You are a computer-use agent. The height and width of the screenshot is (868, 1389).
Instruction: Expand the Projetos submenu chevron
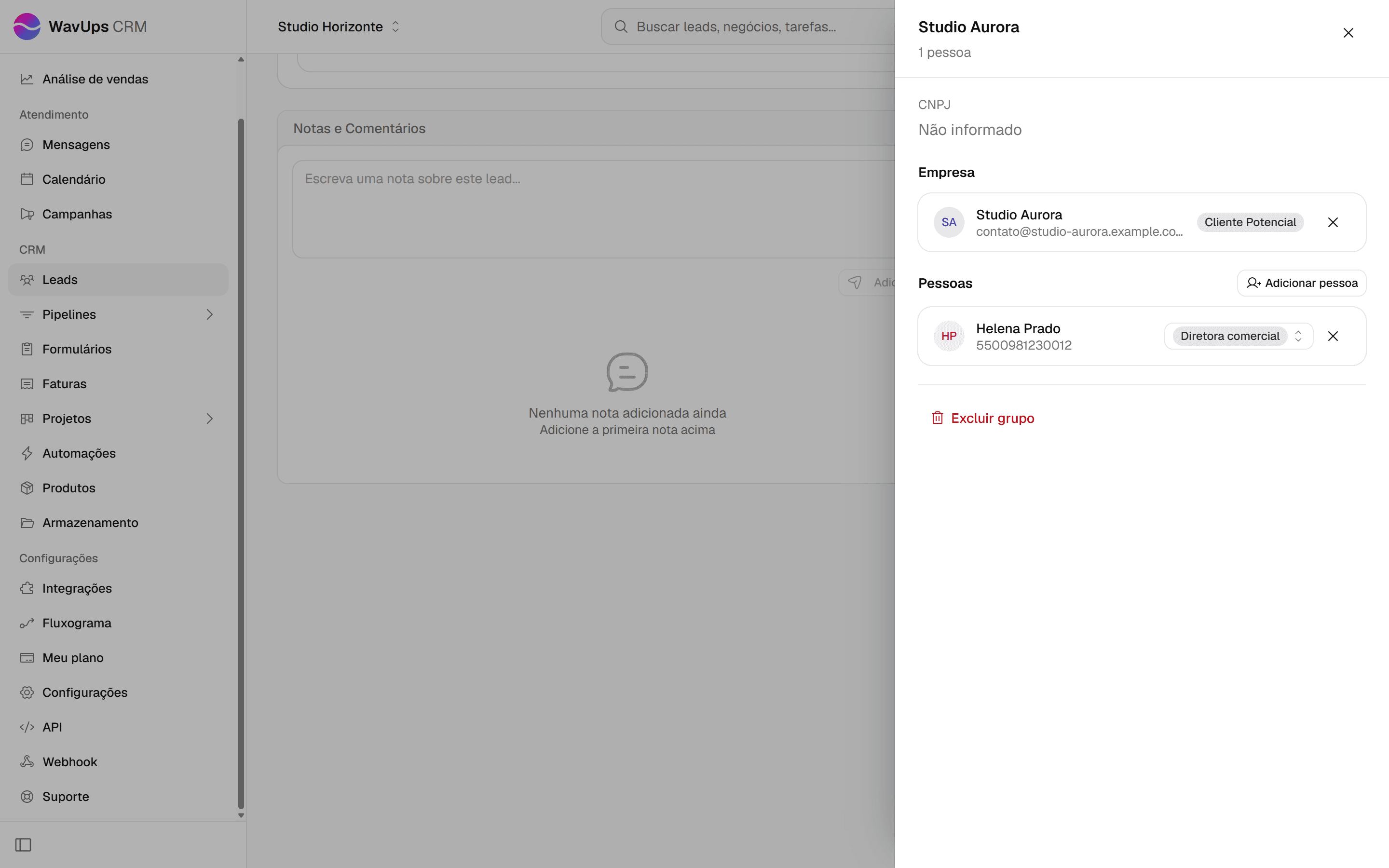click(x=209, y=419)
